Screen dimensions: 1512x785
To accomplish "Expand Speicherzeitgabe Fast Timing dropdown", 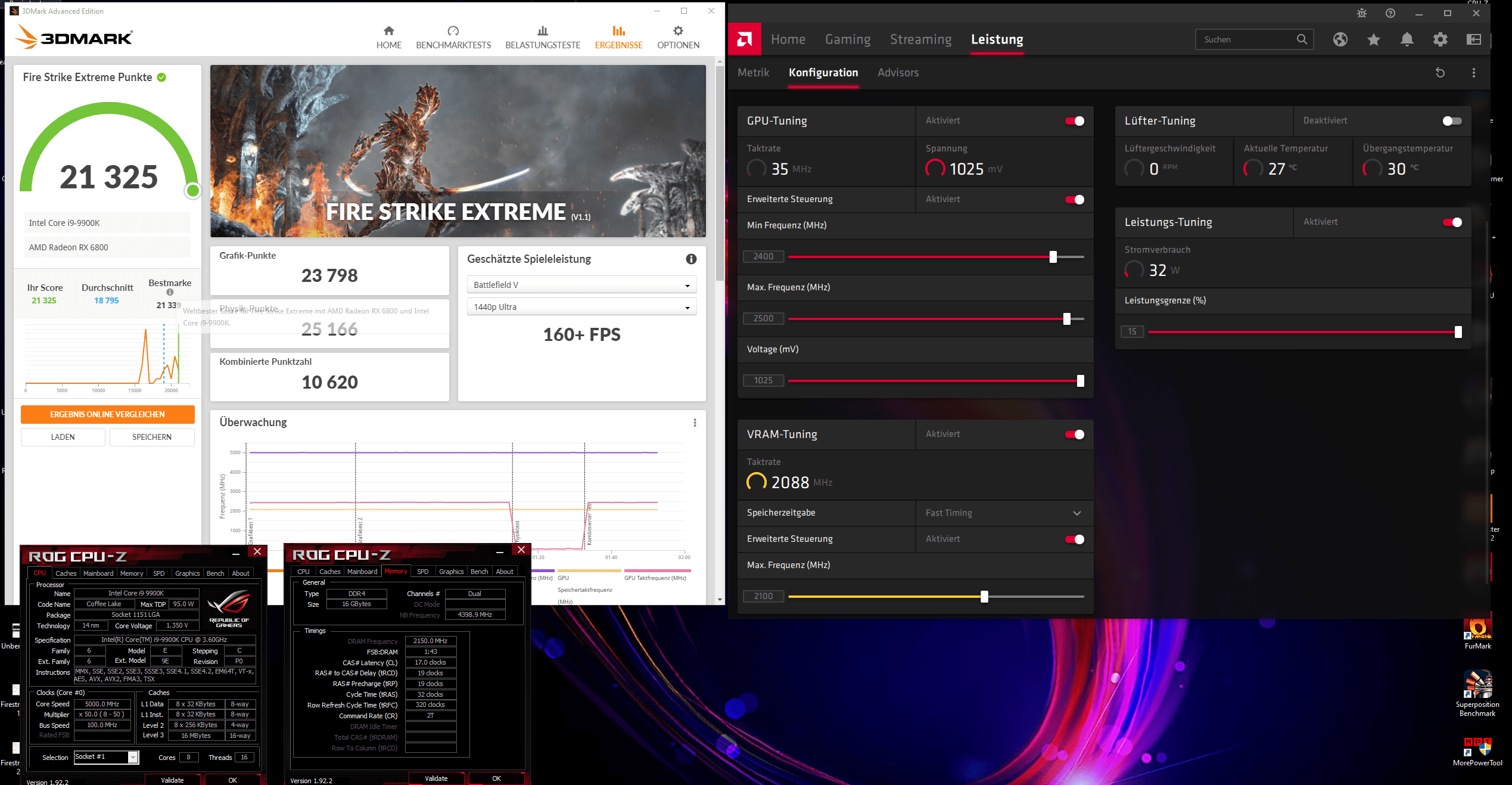I will click(1004, 513).
